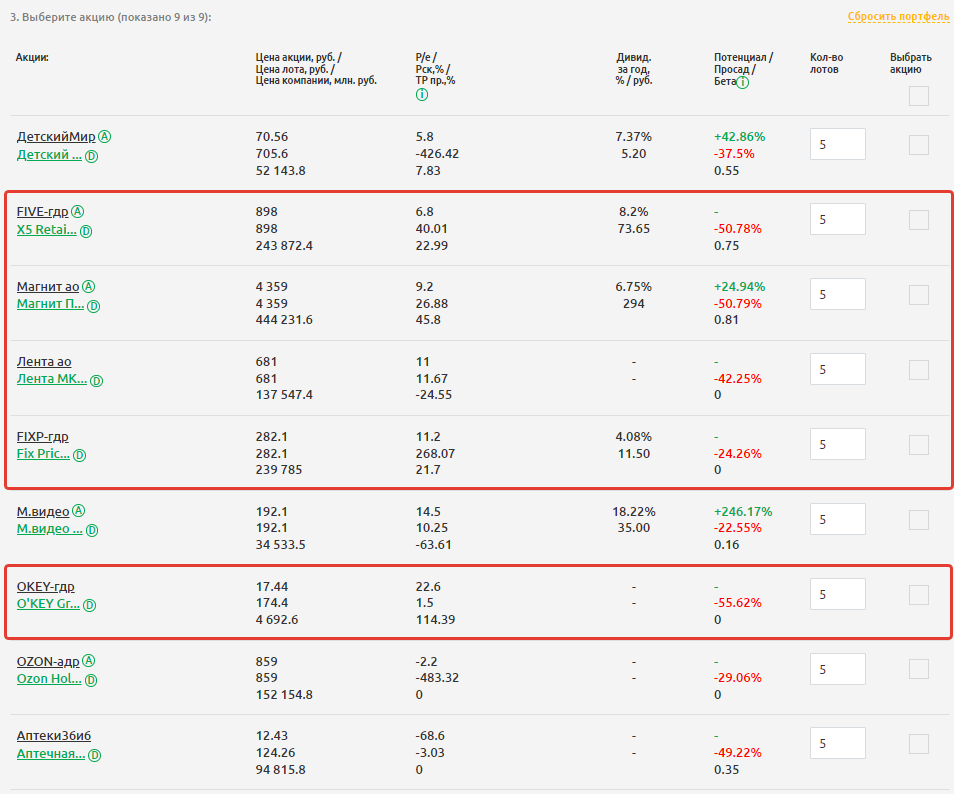Open the FIXP-гдр stock link

43,437
